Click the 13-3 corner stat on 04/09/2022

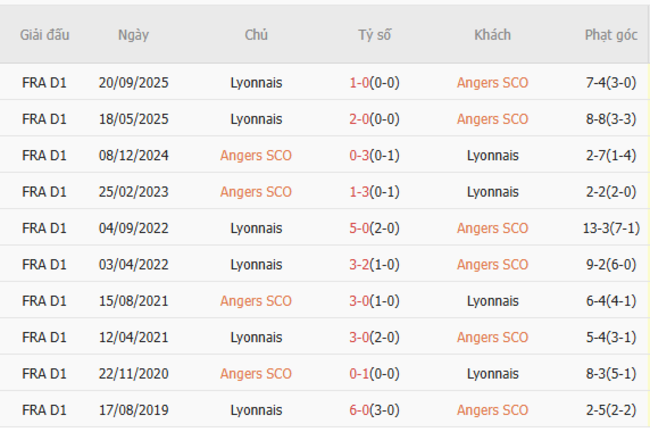pyautogui.click(x=600, y=228)
